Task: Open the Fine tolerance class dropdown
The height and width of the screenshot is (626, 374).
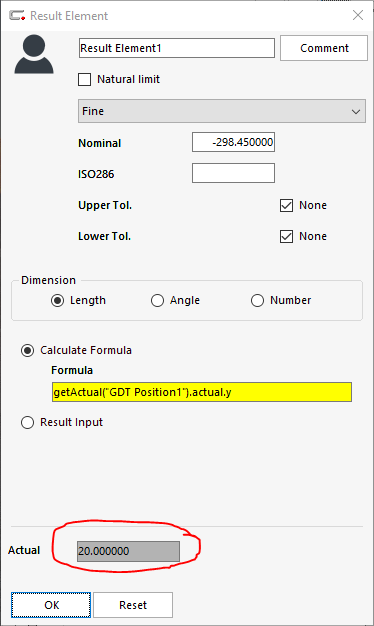Action: click(222, 111)
